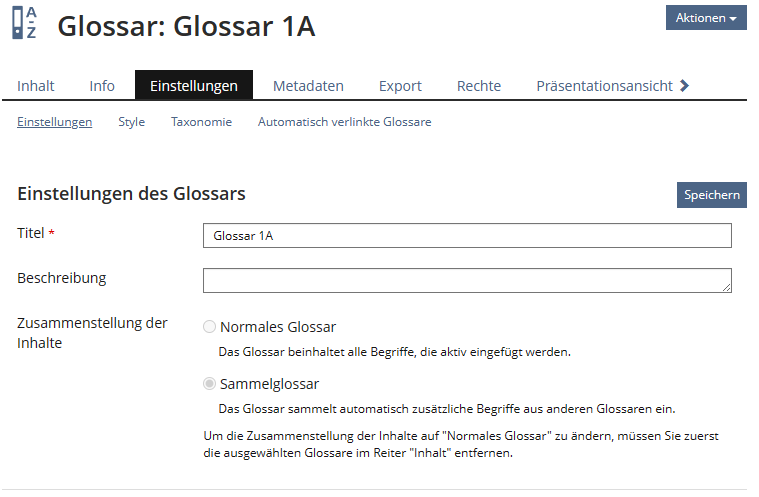The width and height of the screenshot is (759, 497).
Task: Select the underlined Einstellungen sub-tab link
Action: (x=55, y=122)
